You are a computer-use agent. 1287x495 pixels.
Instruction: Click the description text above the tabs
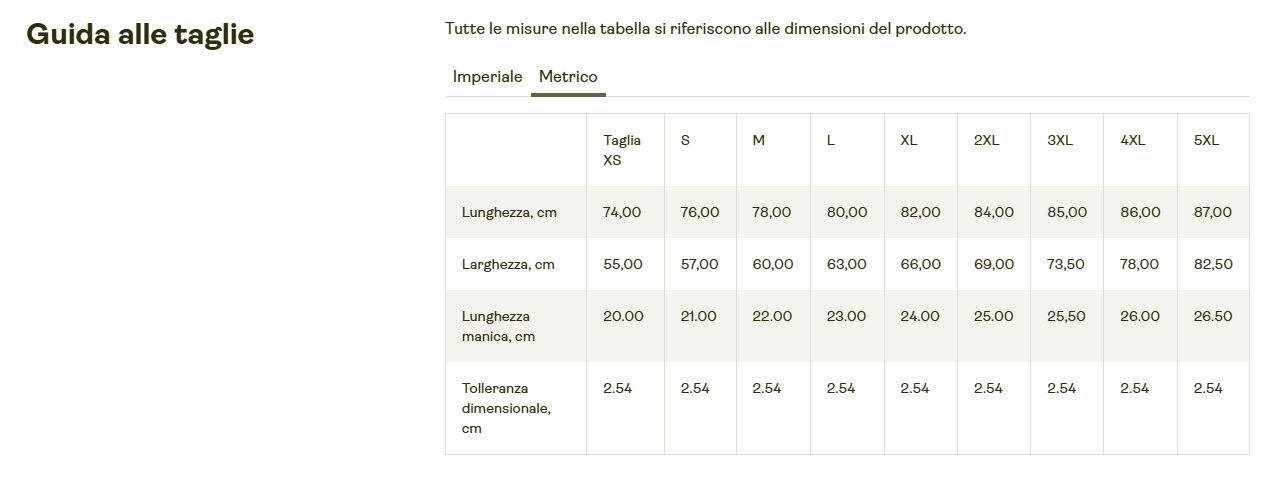[705, 29]
